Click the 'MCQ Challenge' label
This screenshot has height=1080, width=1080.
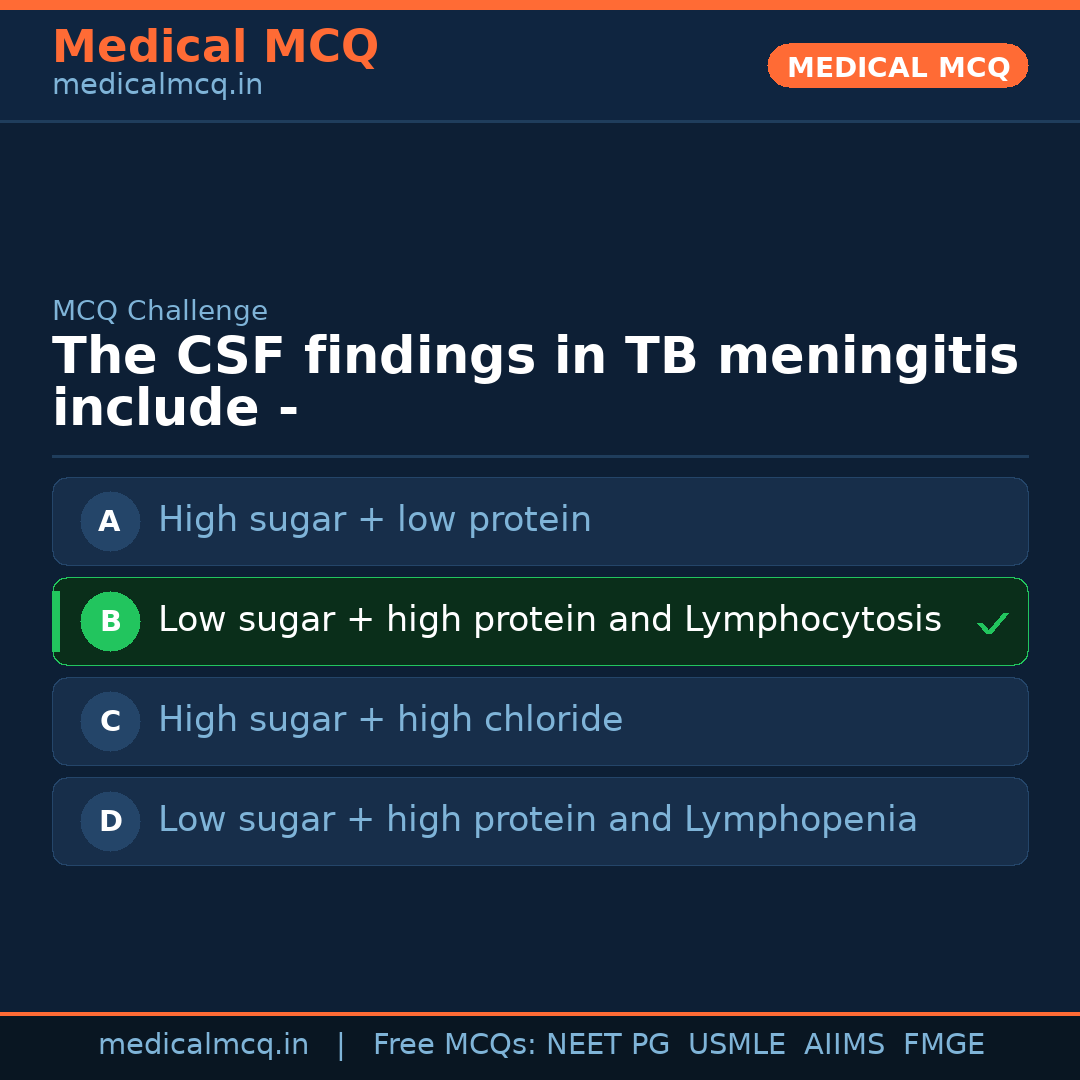pos(160,311)
